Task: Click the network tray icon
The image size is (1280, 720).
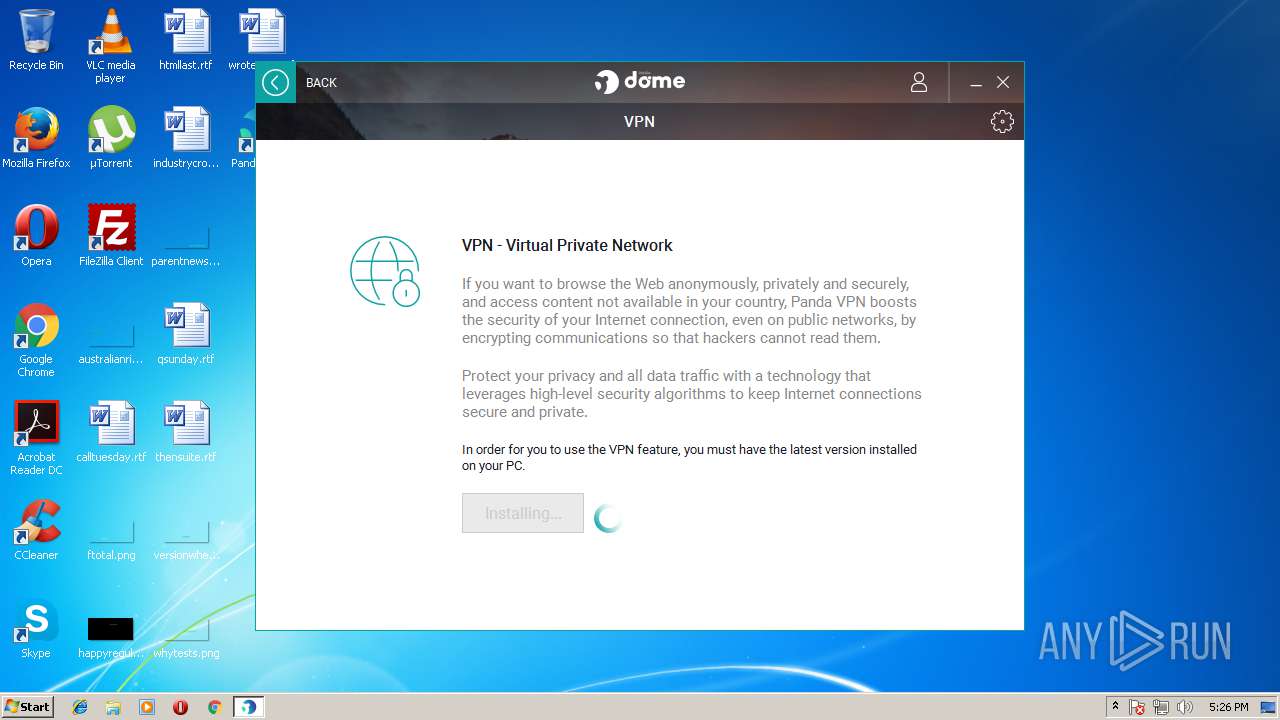Action: click(1161, 707)
